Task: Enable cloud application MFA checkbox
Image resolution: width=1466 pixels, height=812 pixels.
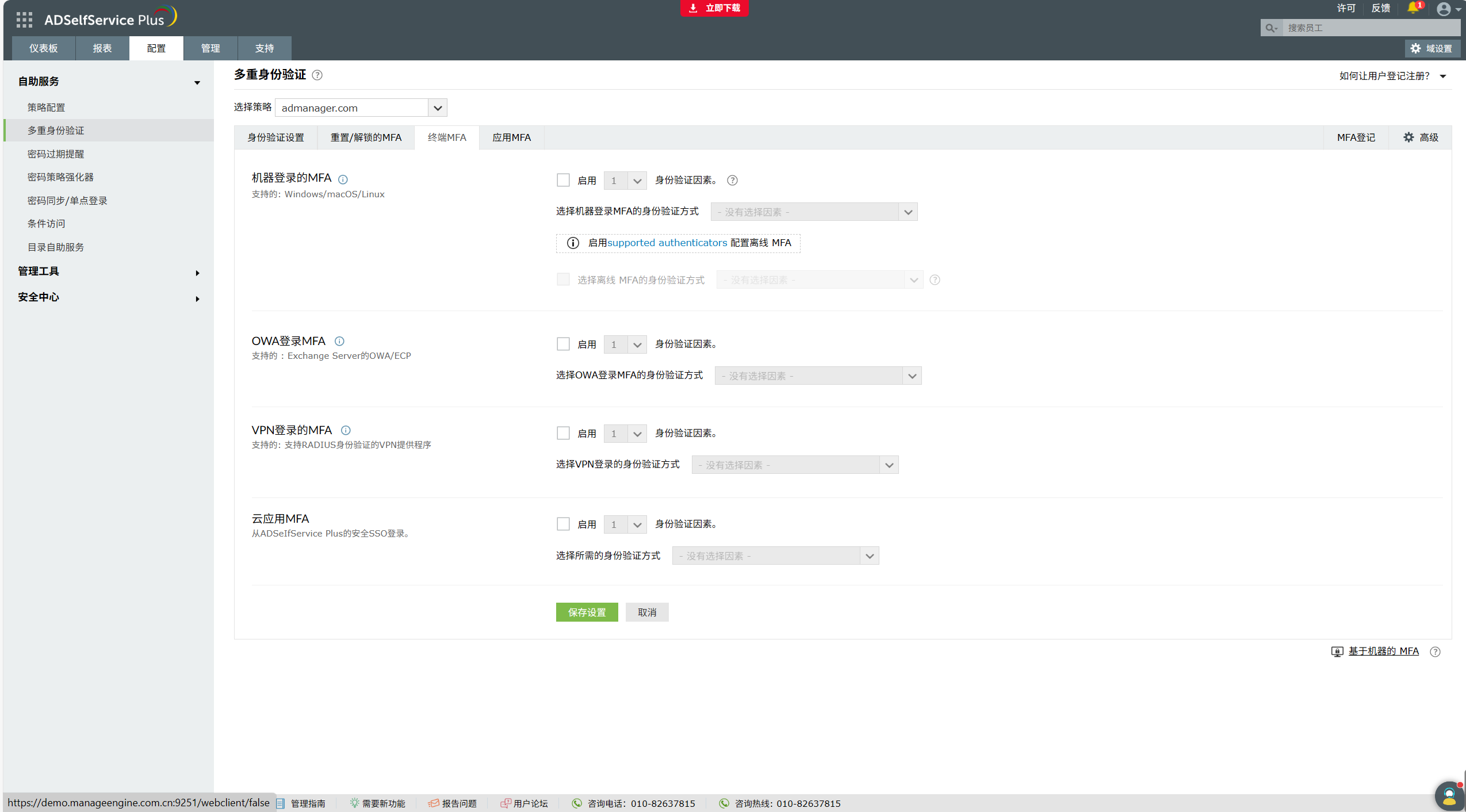Action: coord(563,524)
